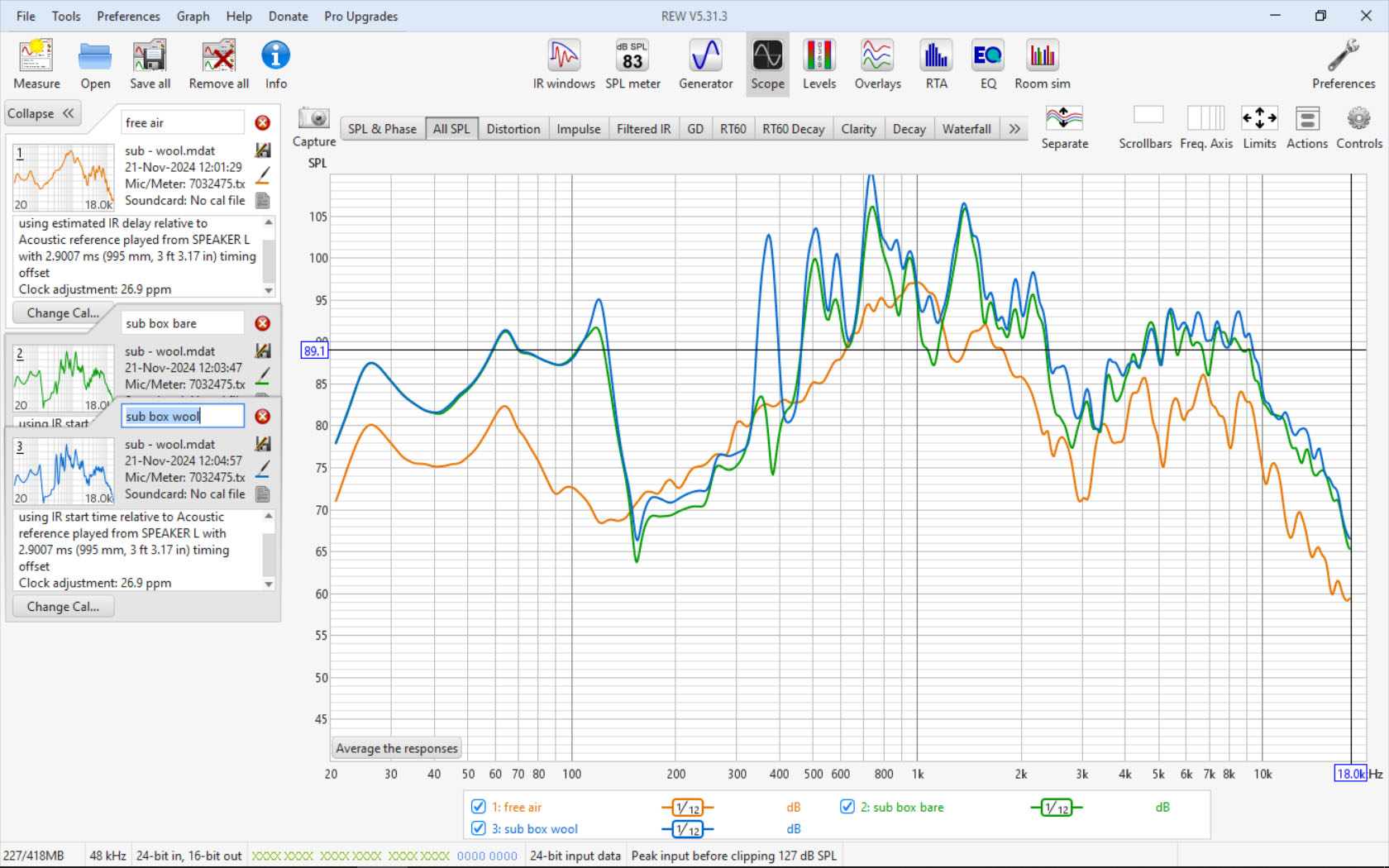The height and width of the screenshot is (868, 1389).
Task: Edit the sub box bare name field
Action: pos(183,323)
